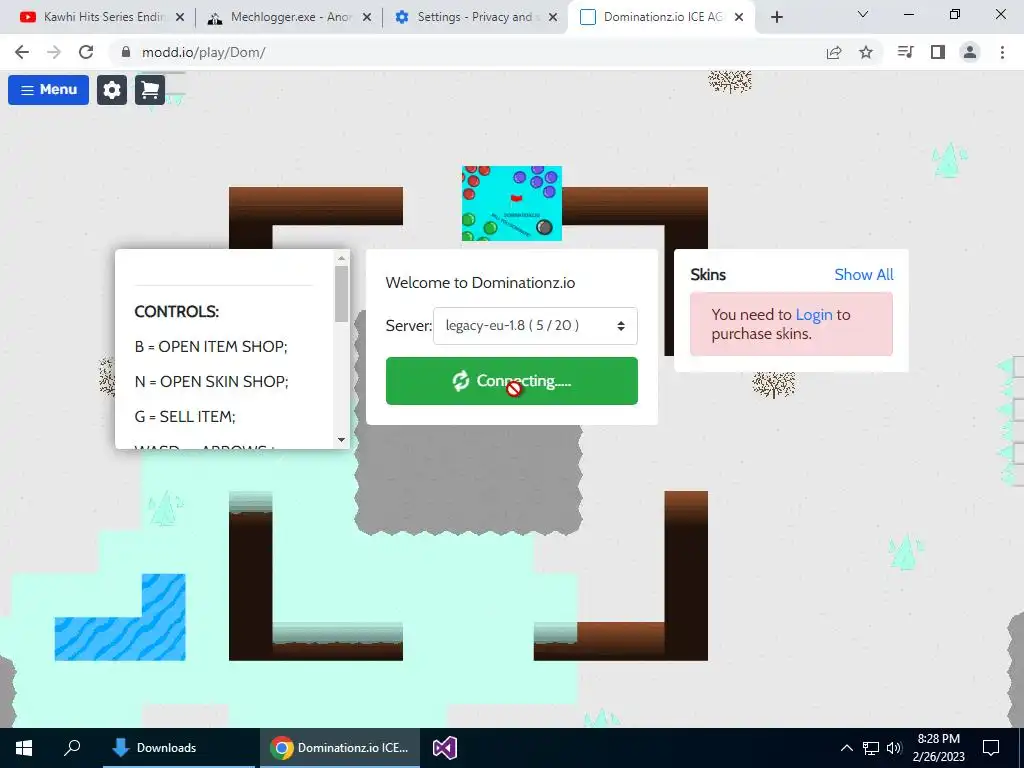Screen dimensions: 1024x768
Task: Click the 'N = OPEN SKIN SHOP;' text
Action: click(x=212, y=381)
